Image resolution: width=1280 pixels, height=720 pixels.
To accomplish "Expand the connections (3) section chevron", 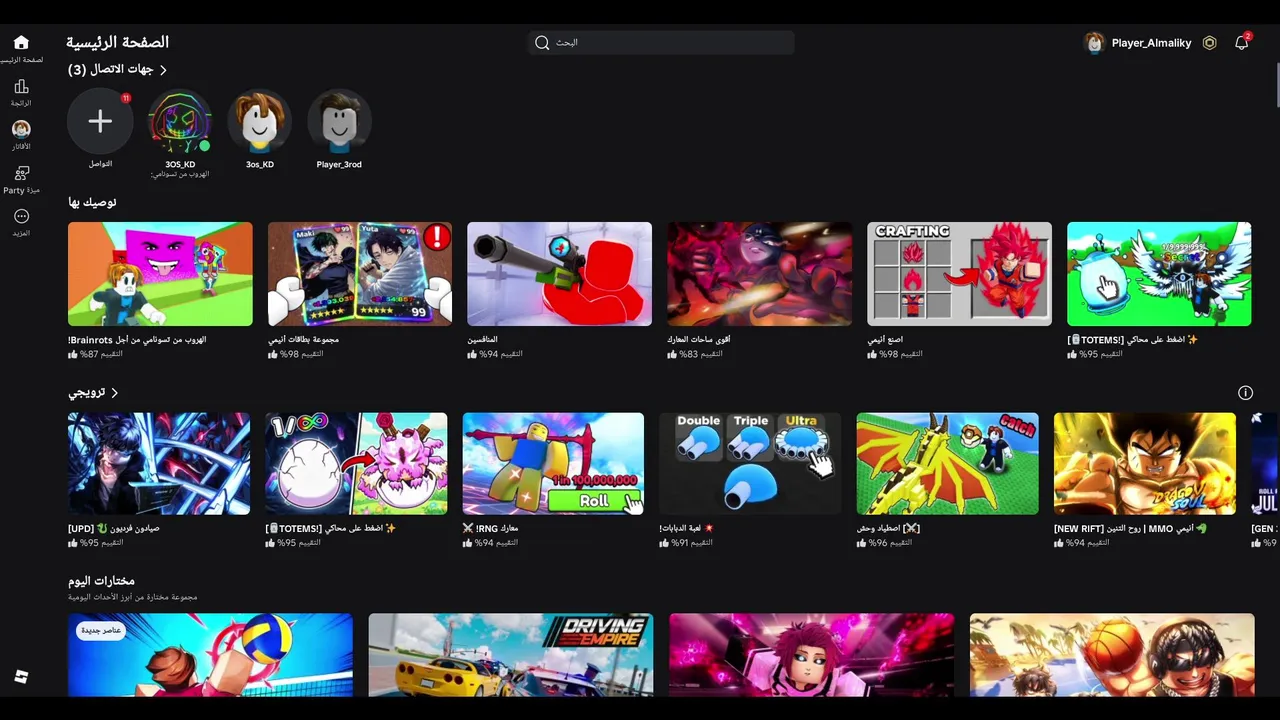I will click(163, 70).
